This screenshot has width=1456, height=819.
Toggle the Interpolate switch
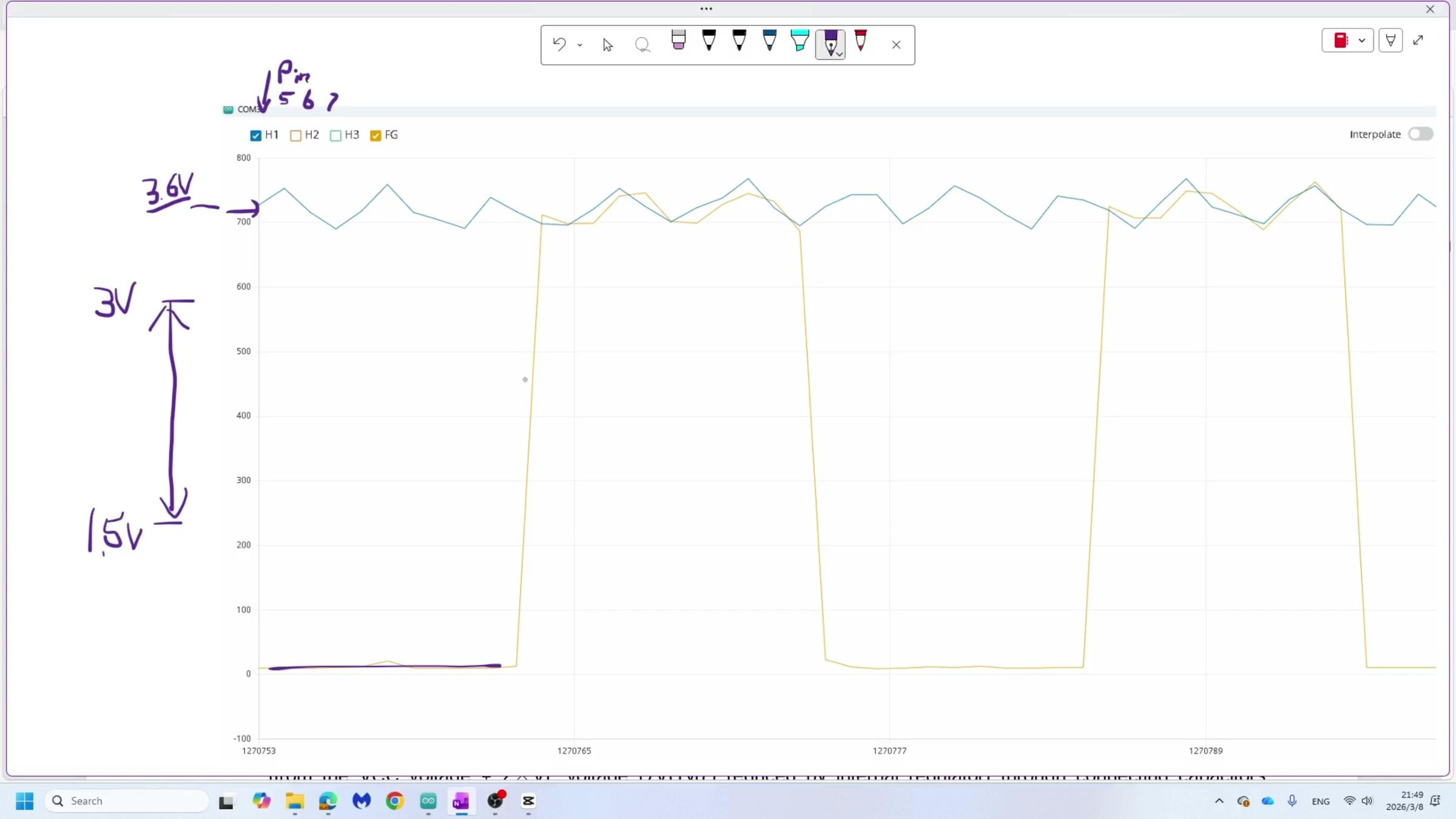tap(1420, 134)
